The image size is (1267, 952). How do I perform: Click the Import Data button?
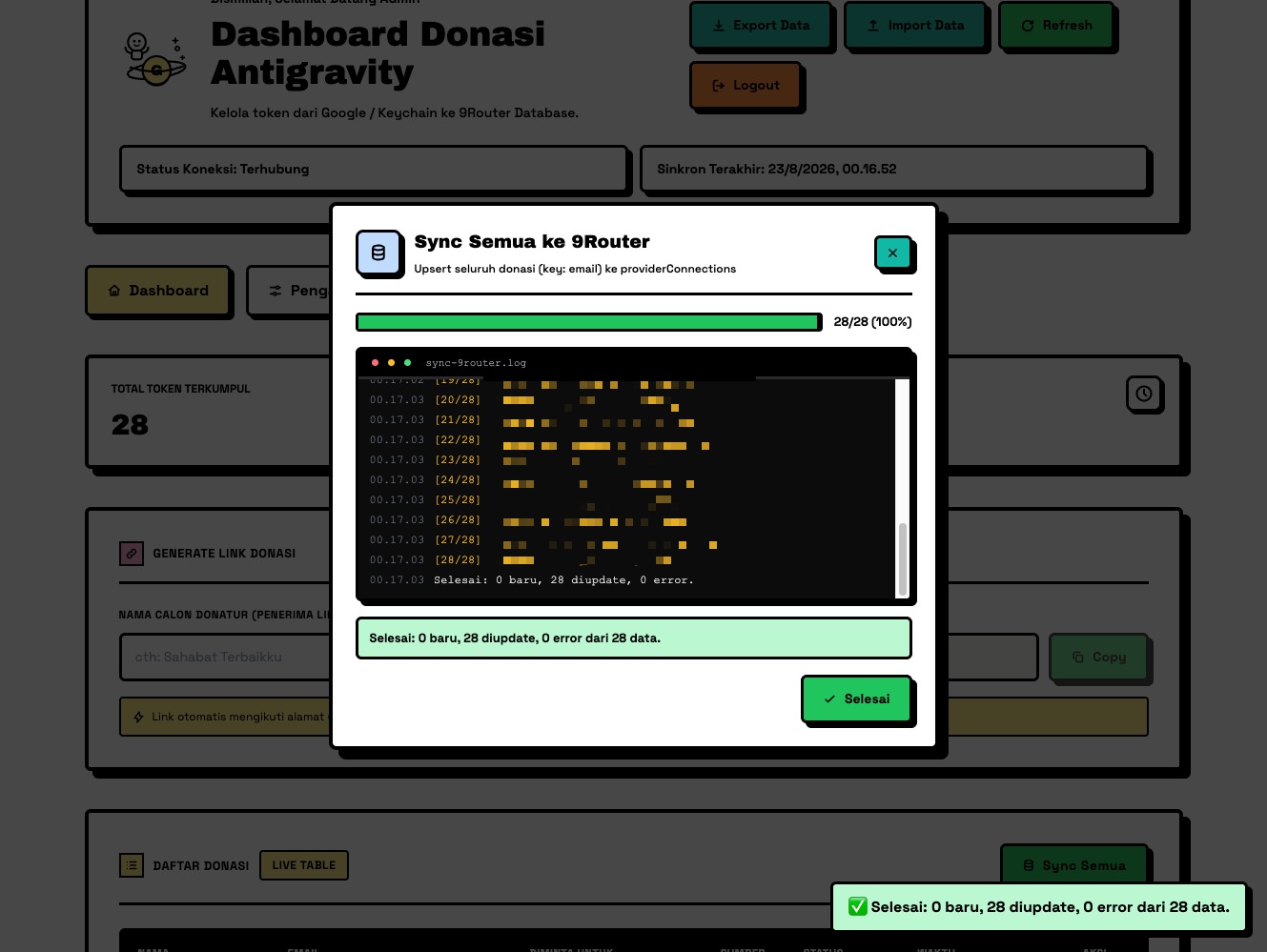pos(915,26)
